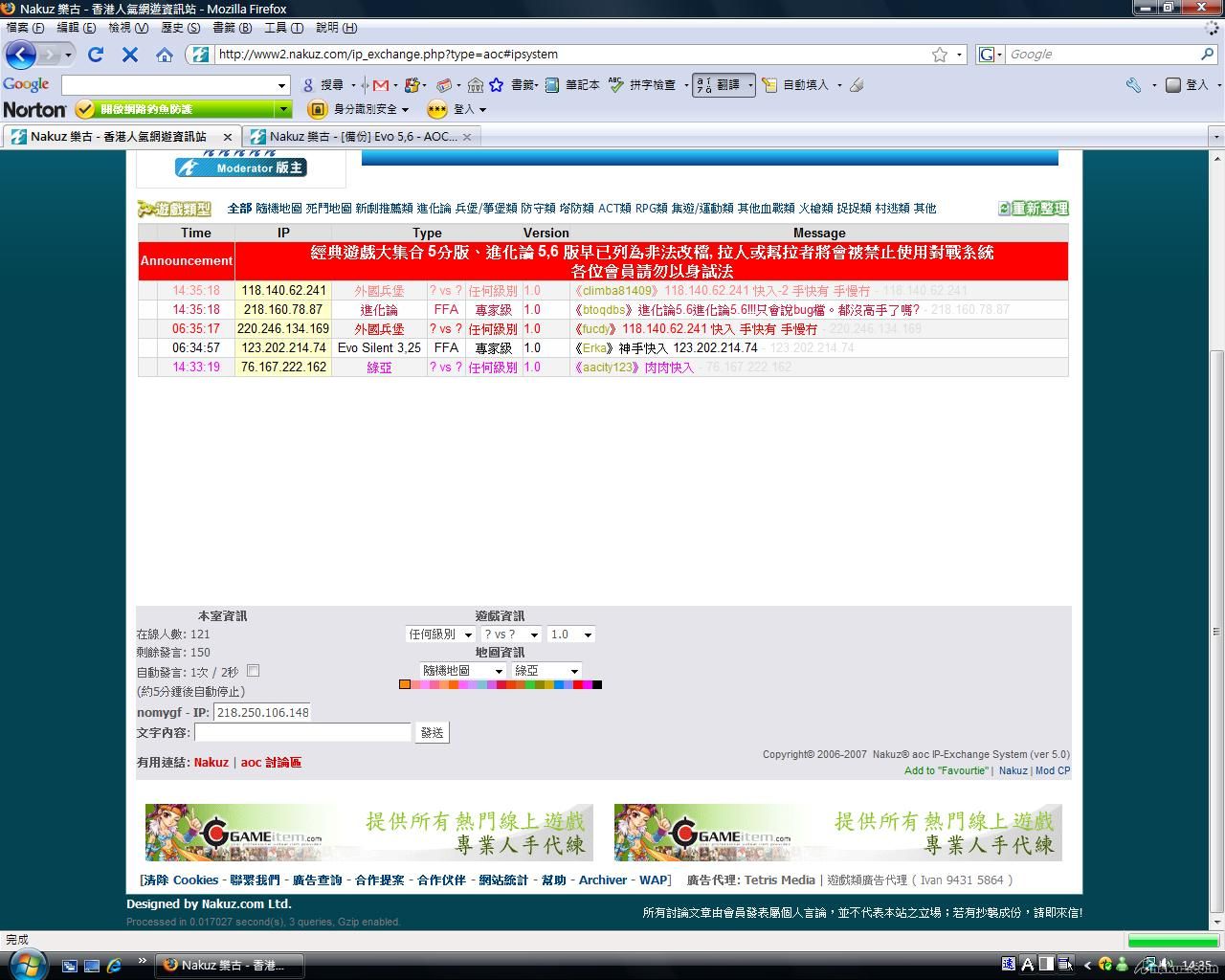
Task: Close the Evo 5,6 AOC tab
Action: [x=467, y=137]
